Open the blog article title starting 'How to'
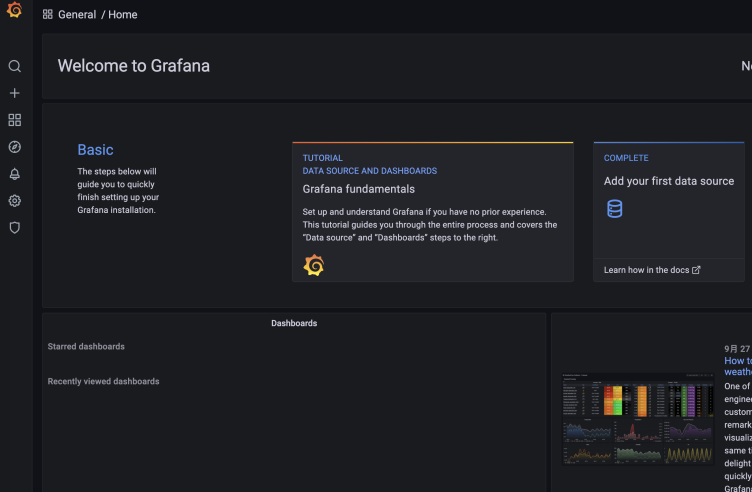This screenshot has width=752, height=492. [738, 366]
